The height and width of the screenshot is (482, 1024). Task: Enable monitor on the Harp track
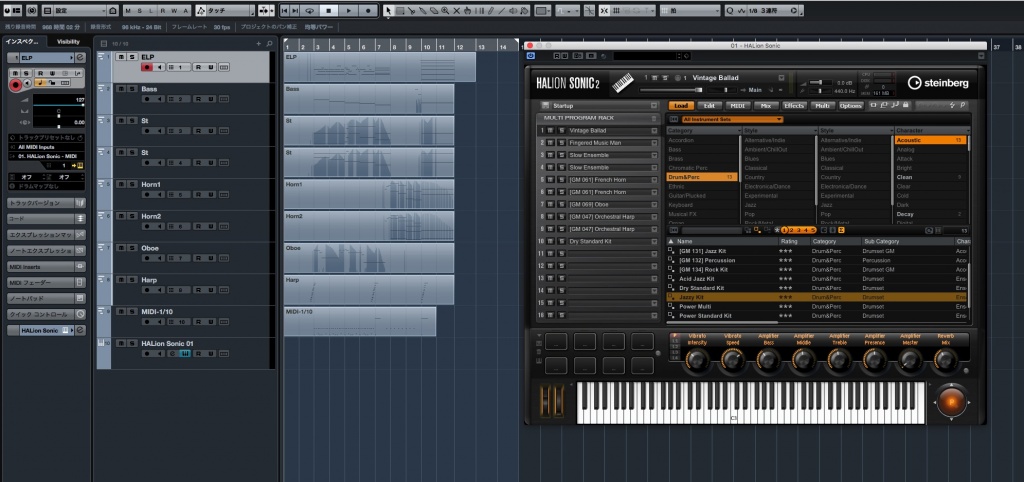(x=158, y=290)
